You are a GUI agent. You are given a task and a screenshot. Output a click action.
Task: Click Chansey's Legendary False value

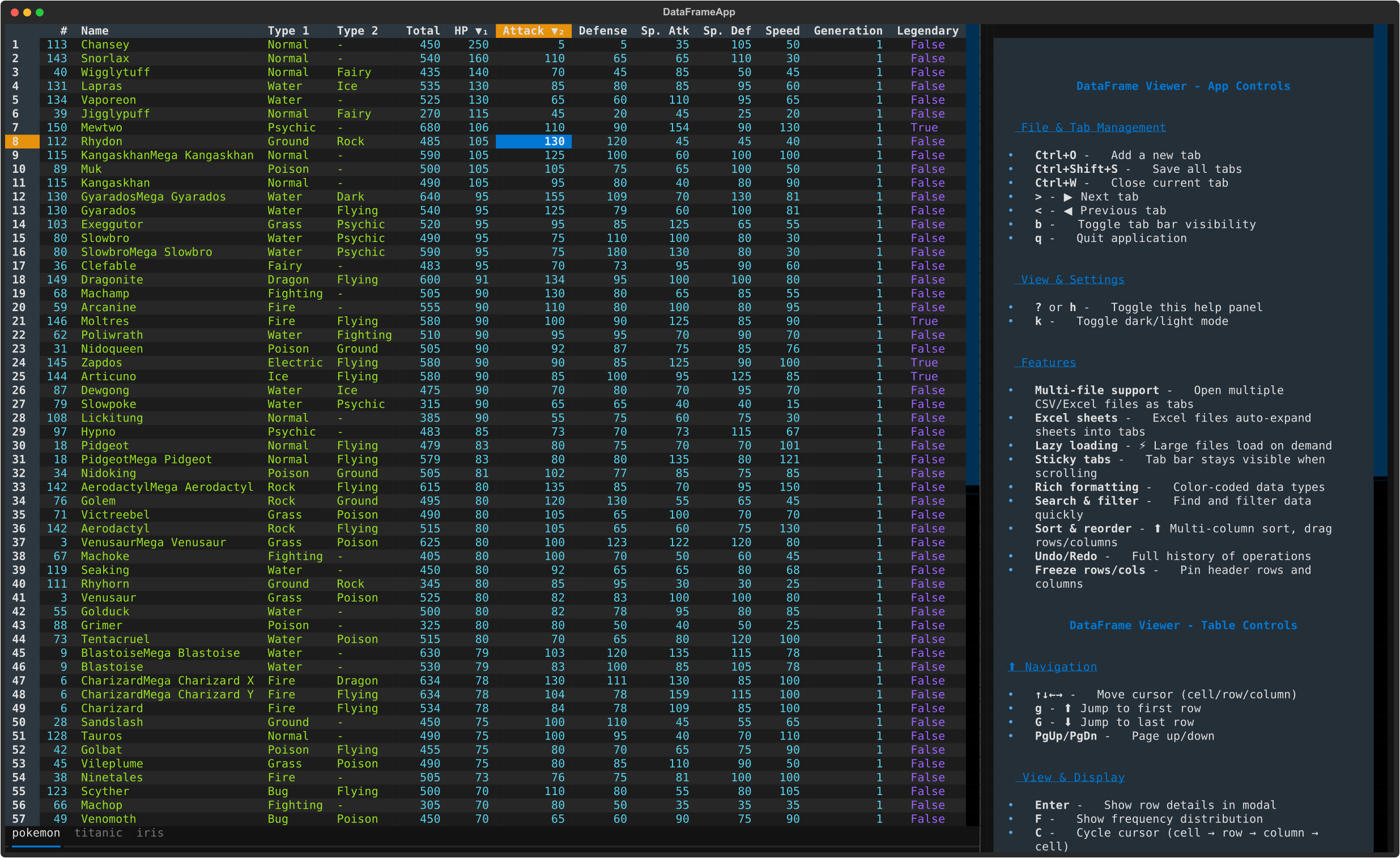click(x=927, y=44)
